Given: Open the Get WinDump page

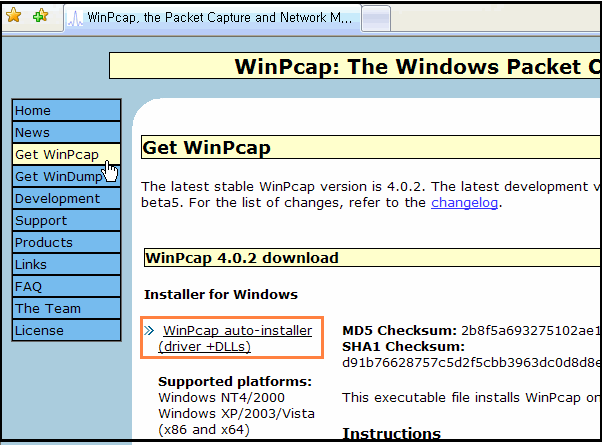Looking at the screenshot, I should point(66,177).
